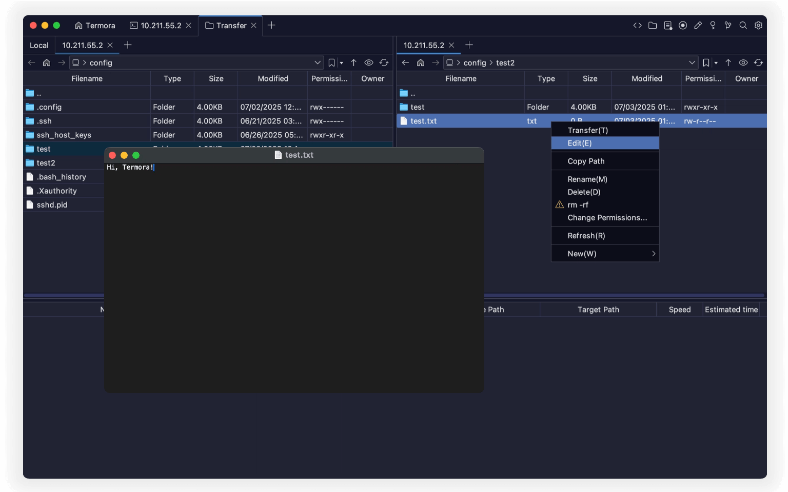Open the left panel config path dropdown
788x492 pixels.
[318, 62]
